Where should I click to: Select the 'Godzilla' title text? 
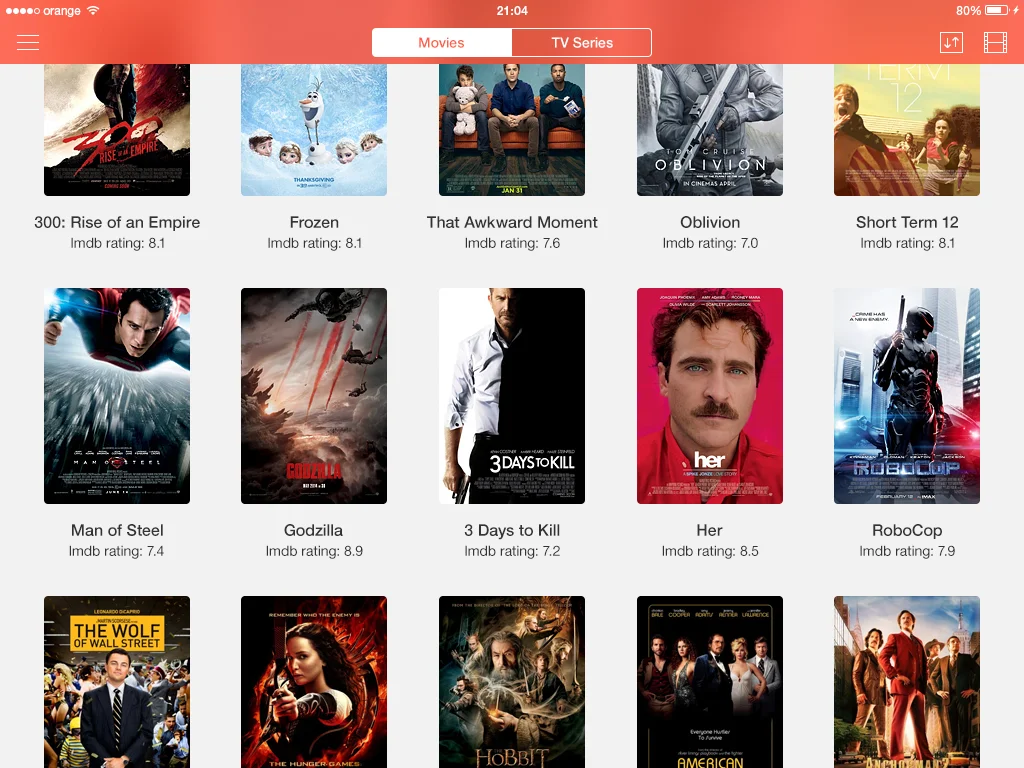pyautogui.click(x=313, y=530)
